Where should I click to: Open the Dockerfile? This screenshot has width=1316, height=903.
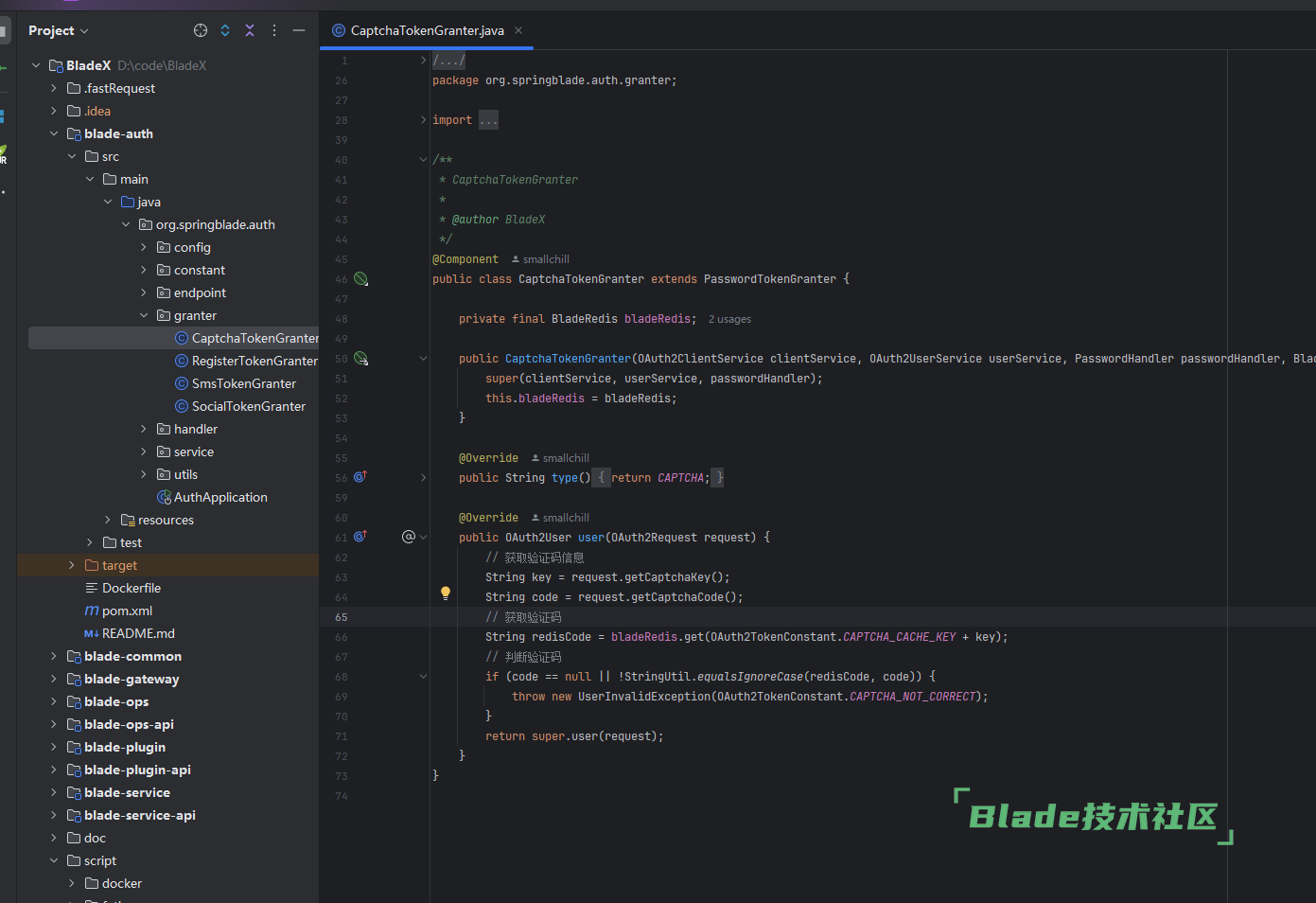tap(123, 588)
